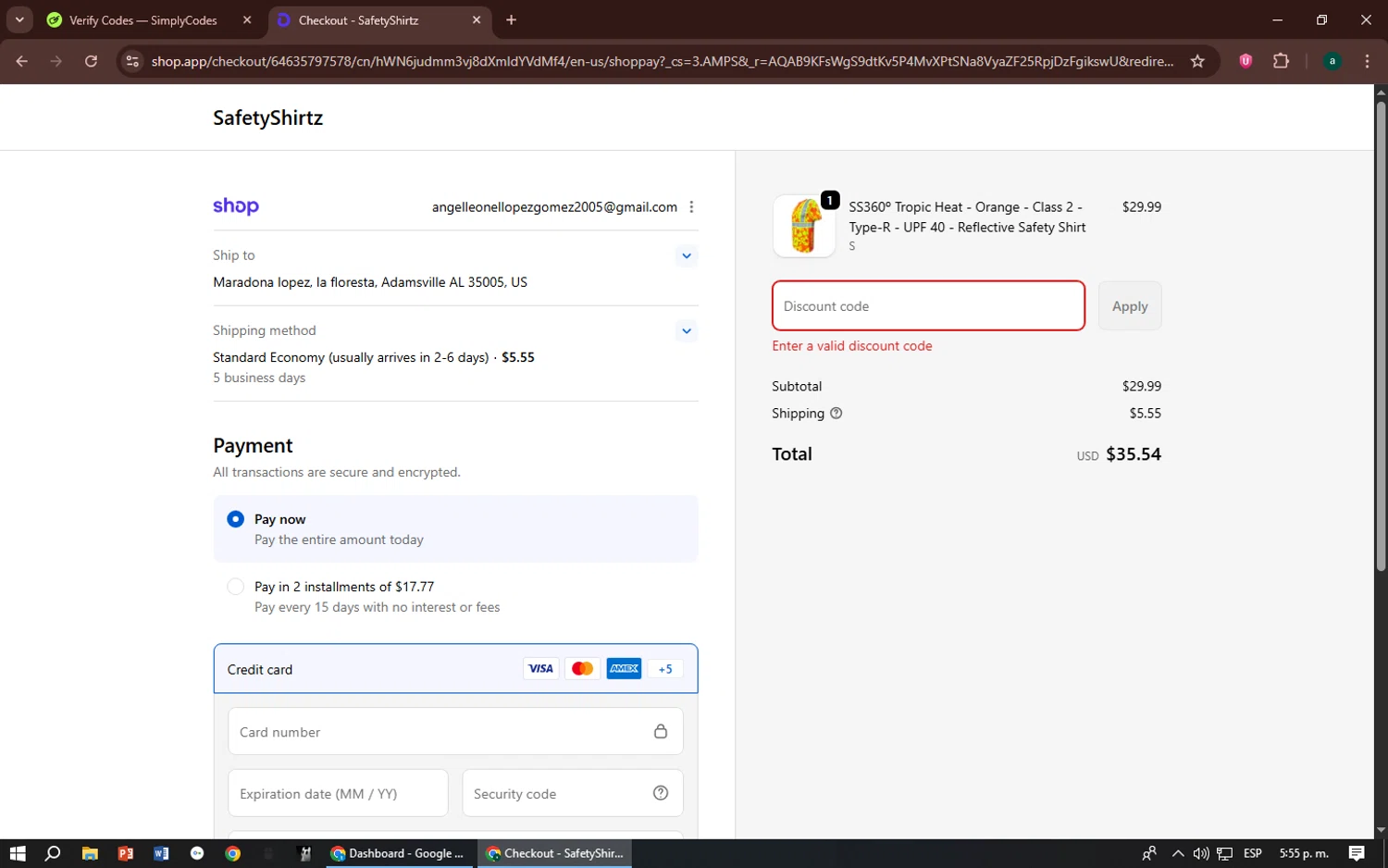Open the purple shield extension icon
This screenshot has height=868, width=1388.
1245,61
